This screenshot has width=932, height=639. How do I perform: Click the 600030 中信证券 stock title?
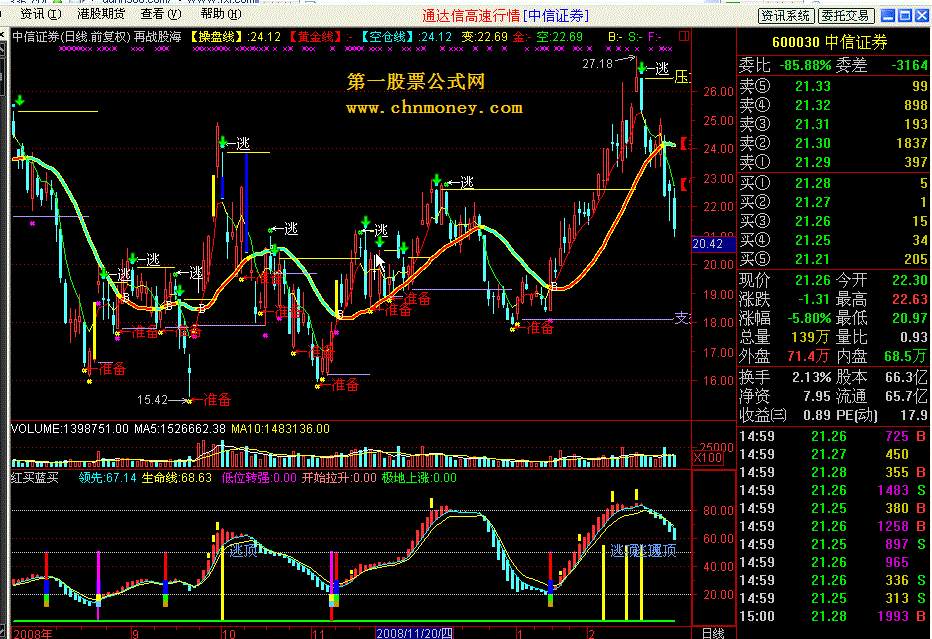pos(830,42)
